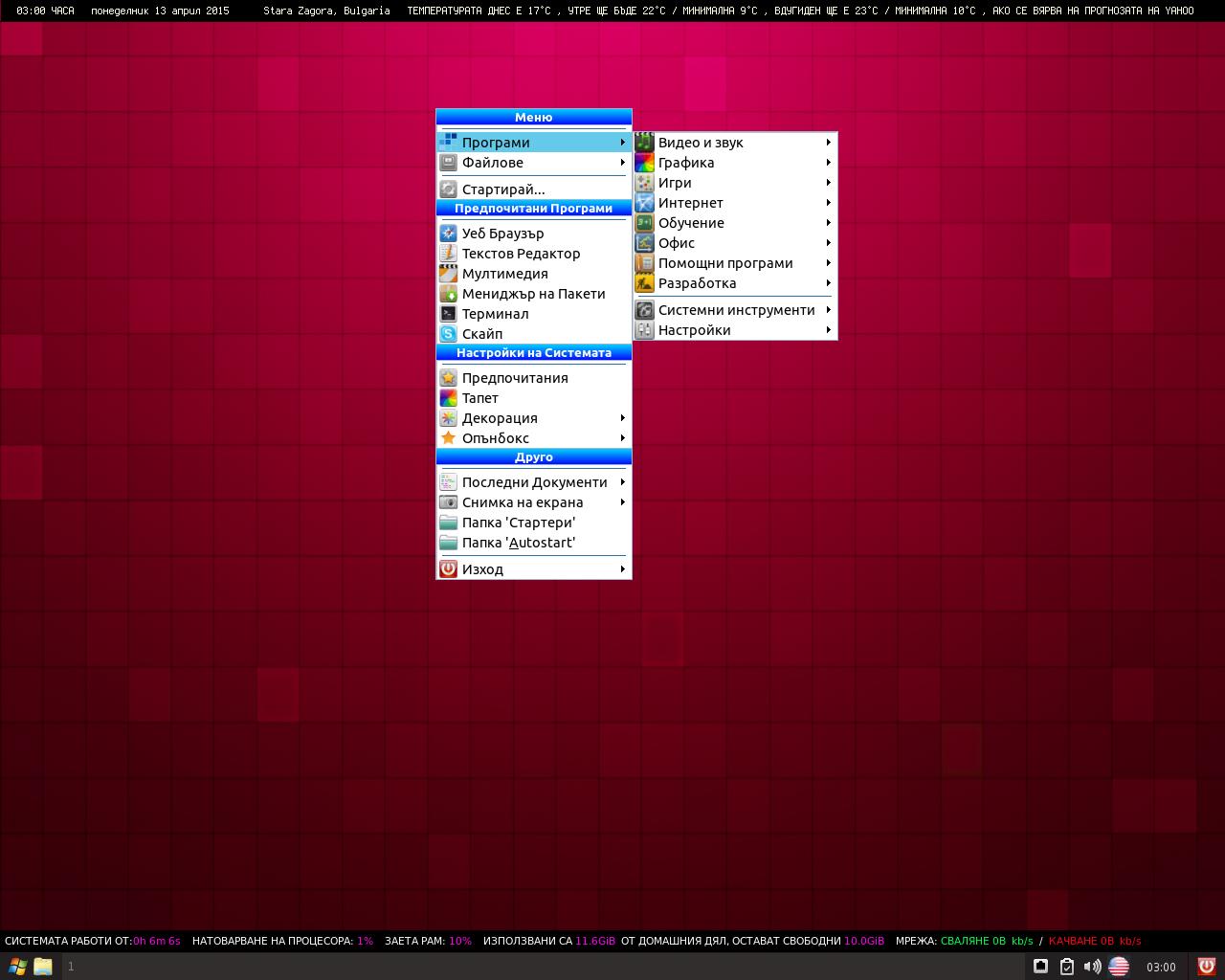Click the red Изход power icon in menu

click(x=448, y=569)
